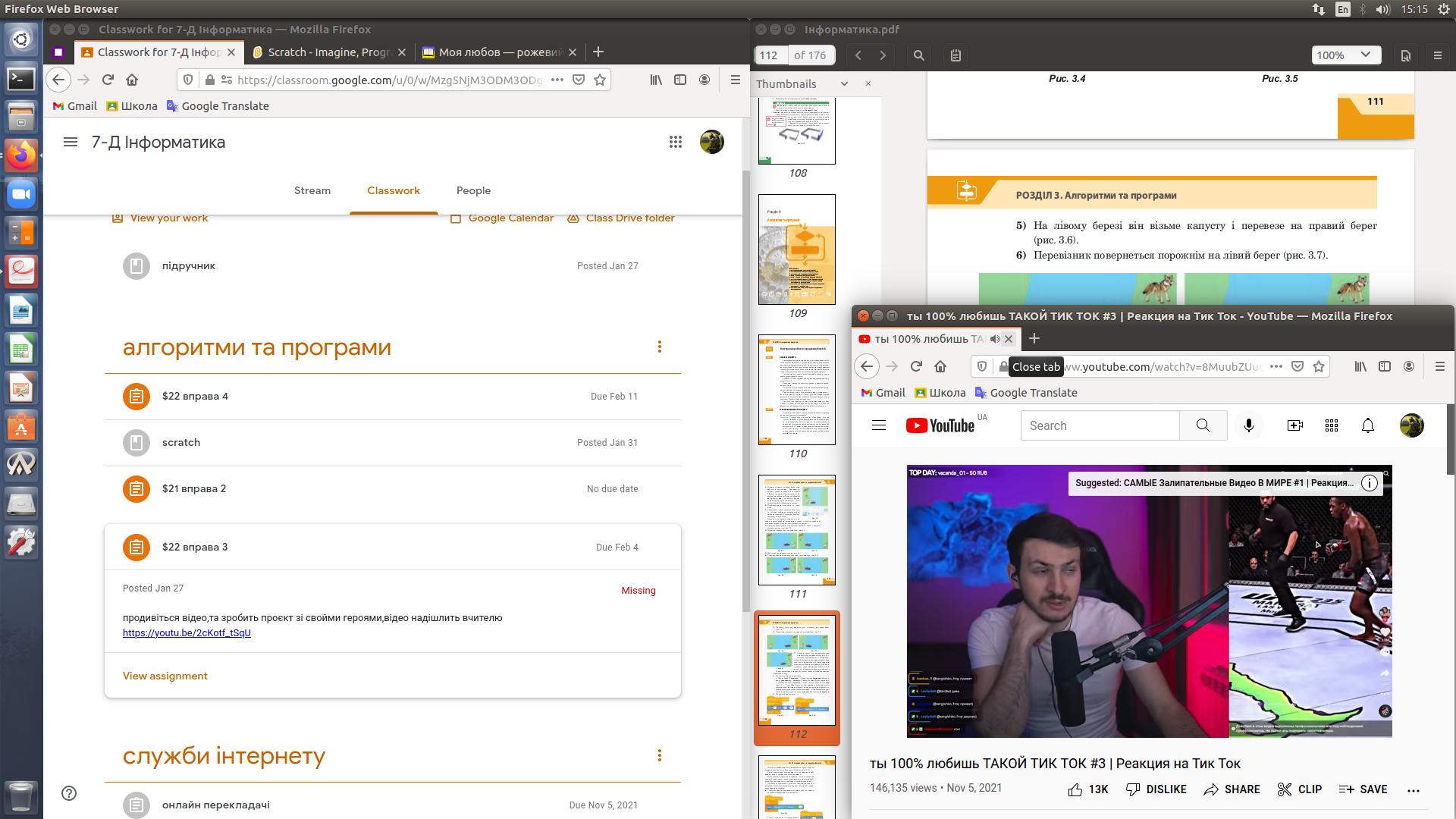Click the YouTube create video icon
Viewport: 1456px width, 819px height.
(1294, 425)
